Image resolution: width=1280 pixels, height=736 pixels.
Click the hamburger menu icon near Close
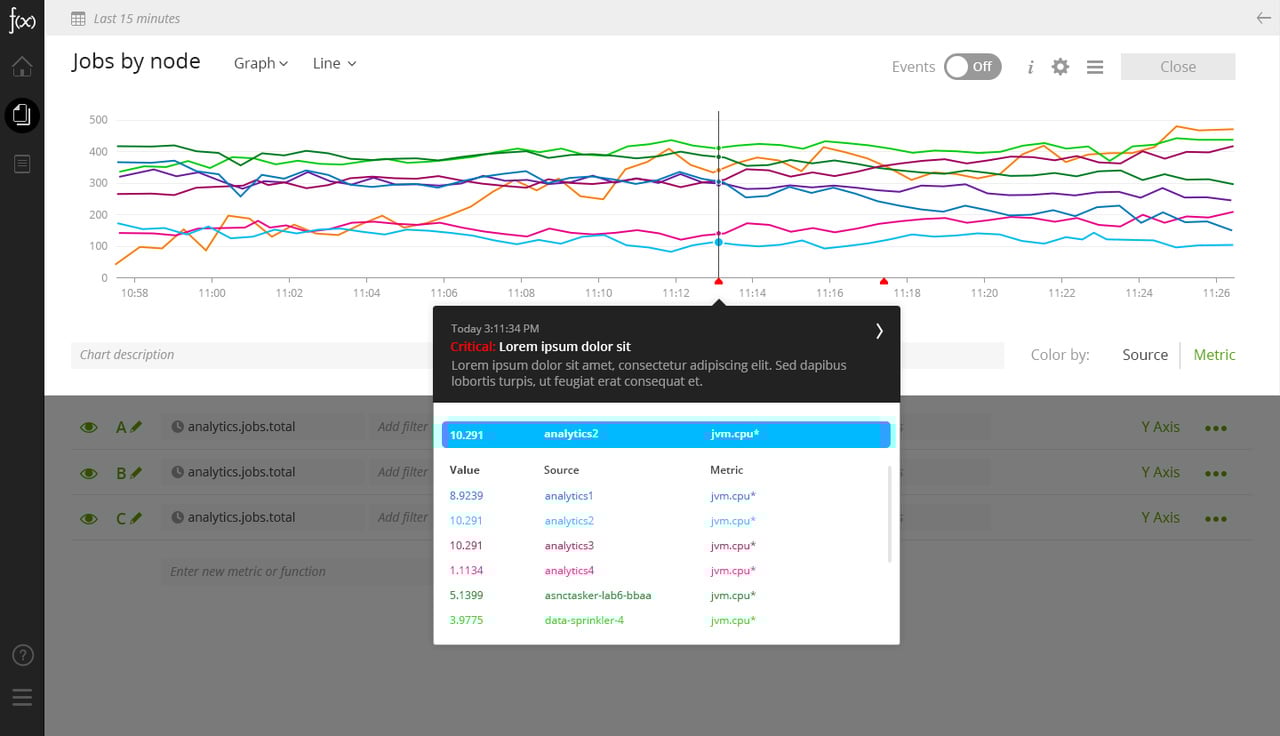coord(1095,66)
